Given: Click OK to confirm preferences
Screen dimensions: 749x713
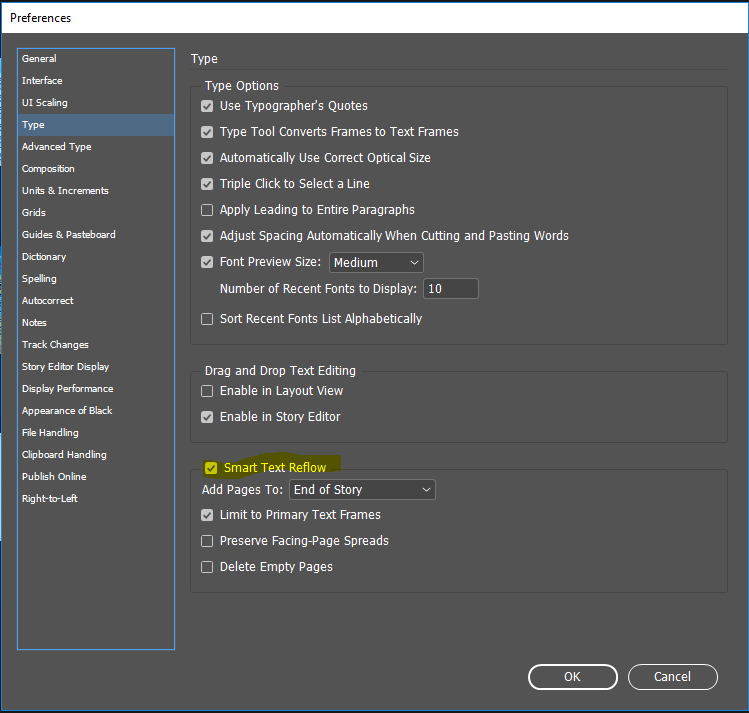Looking at the screenshot, I should (x=572, y=677).
